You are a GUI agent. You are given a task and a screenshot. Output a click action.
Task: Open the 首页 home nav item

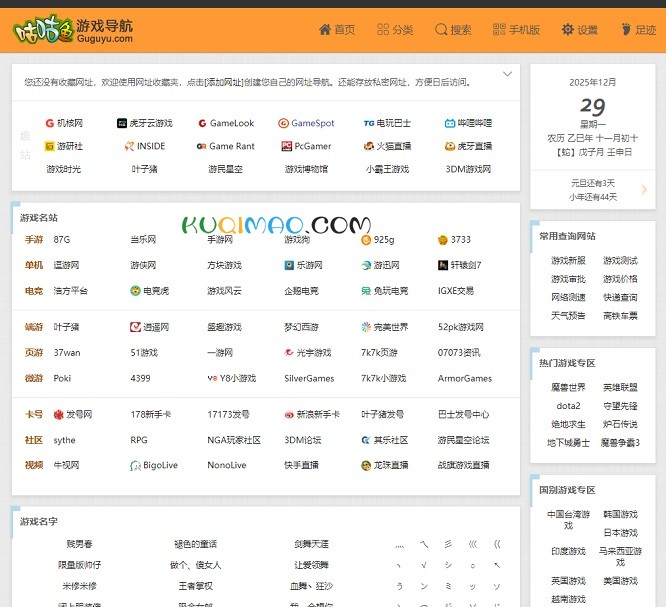coord(337,30)
